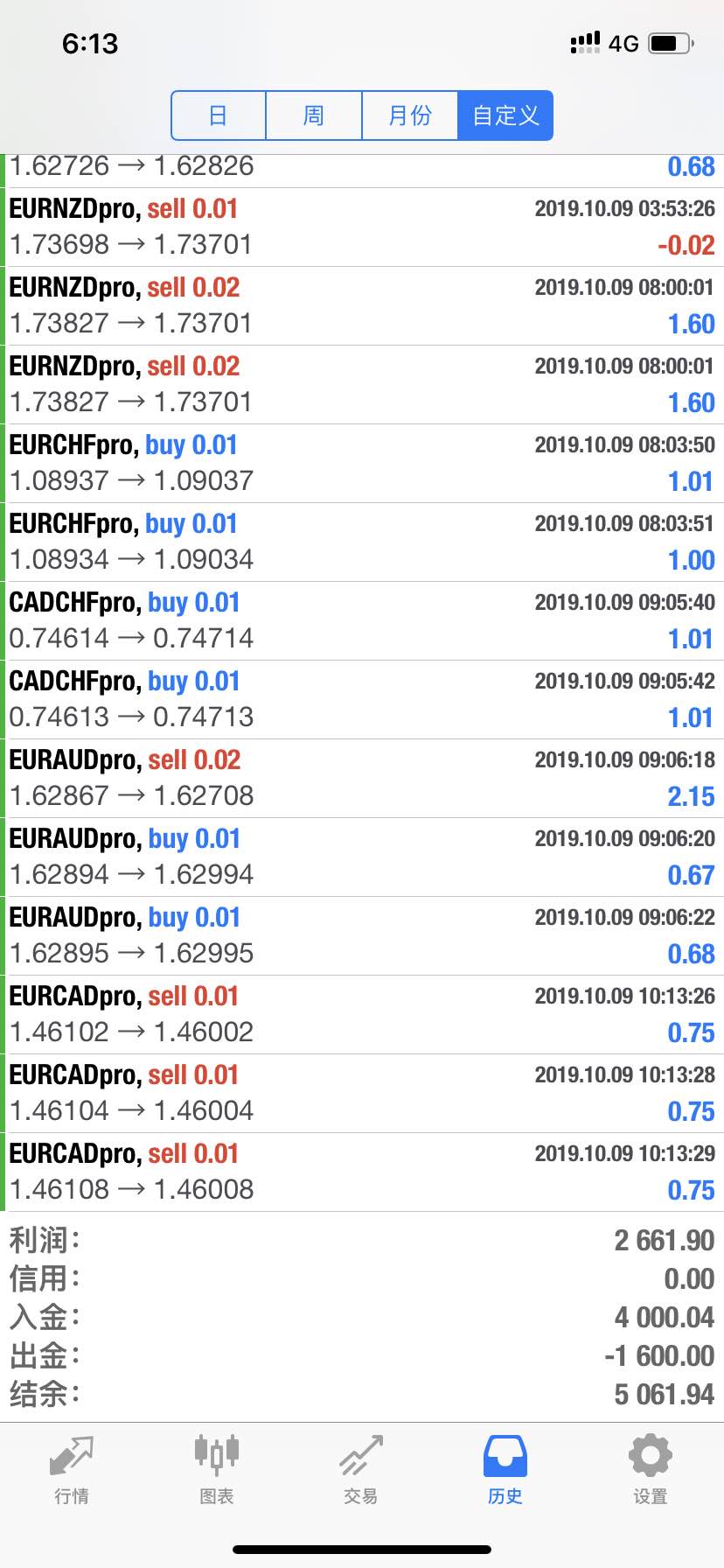The image size is (724, 1568).
Task: Select the 自定义 custom period tab
Action: [x=505, y=115]
